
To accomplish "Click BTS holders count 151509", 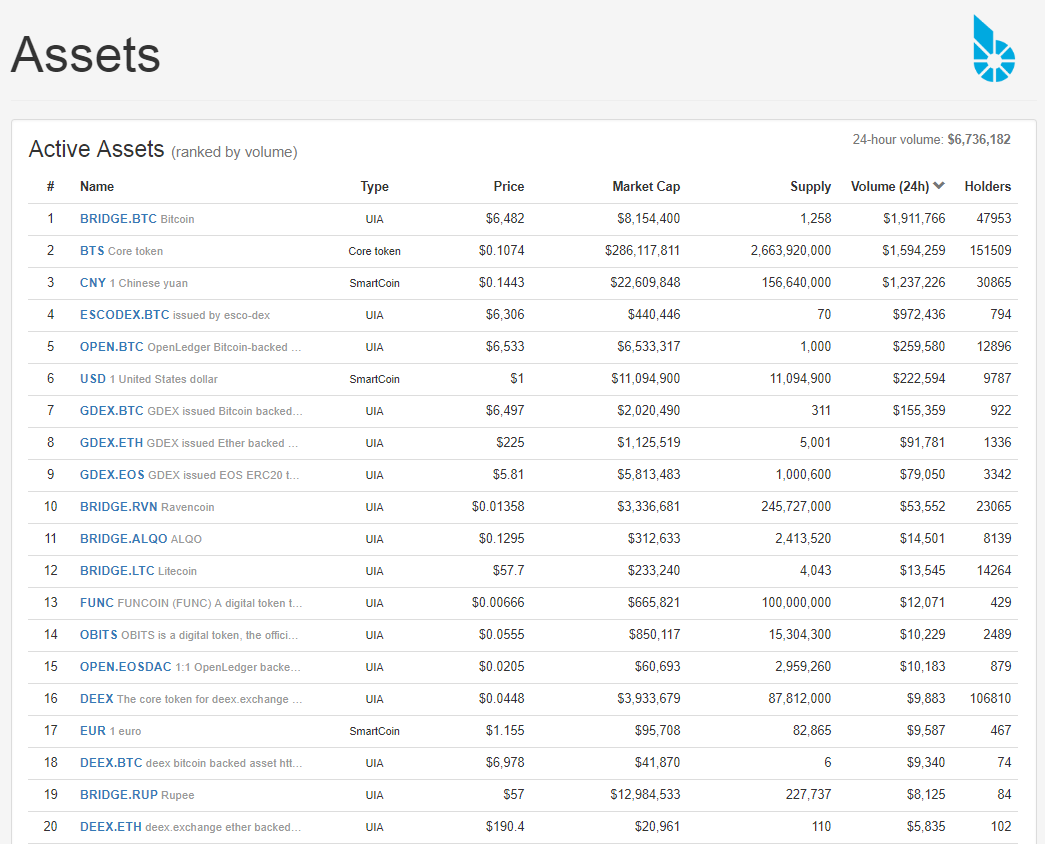I will click(990, 251).
